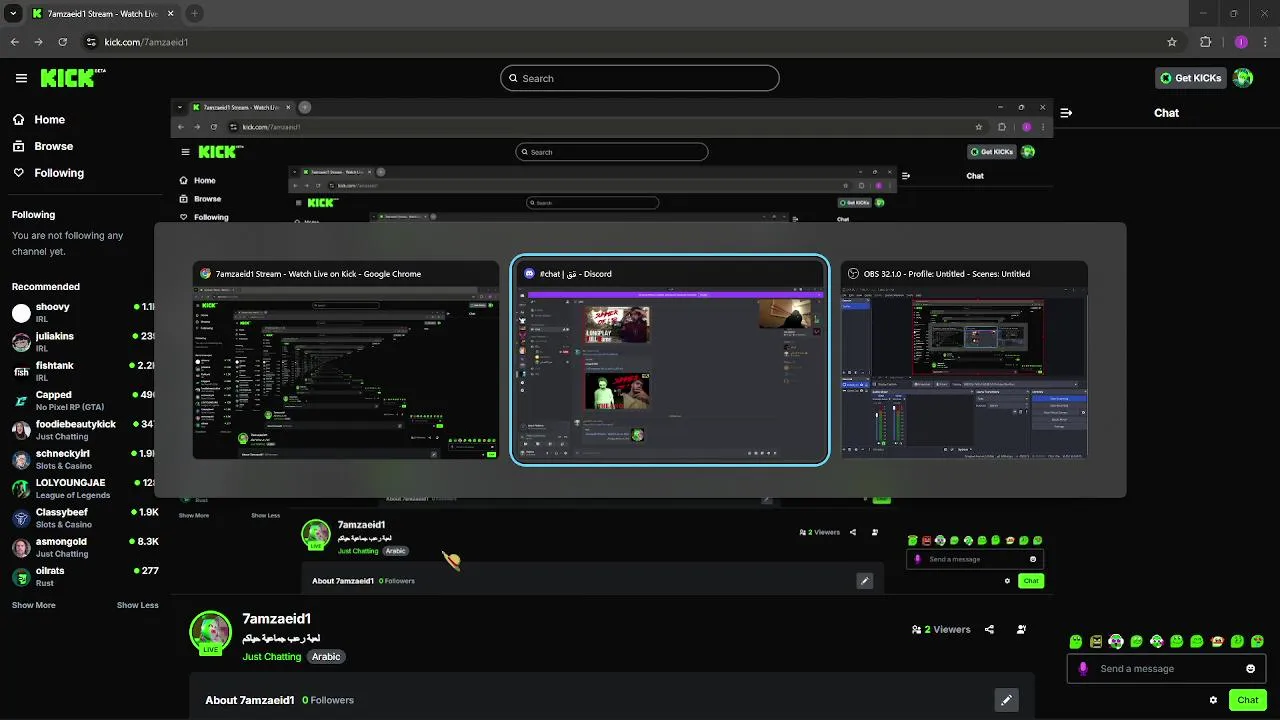This screenshot has width=1280, height=720.
Task: Click Show More under Recommended
Action: pos(33,605)
